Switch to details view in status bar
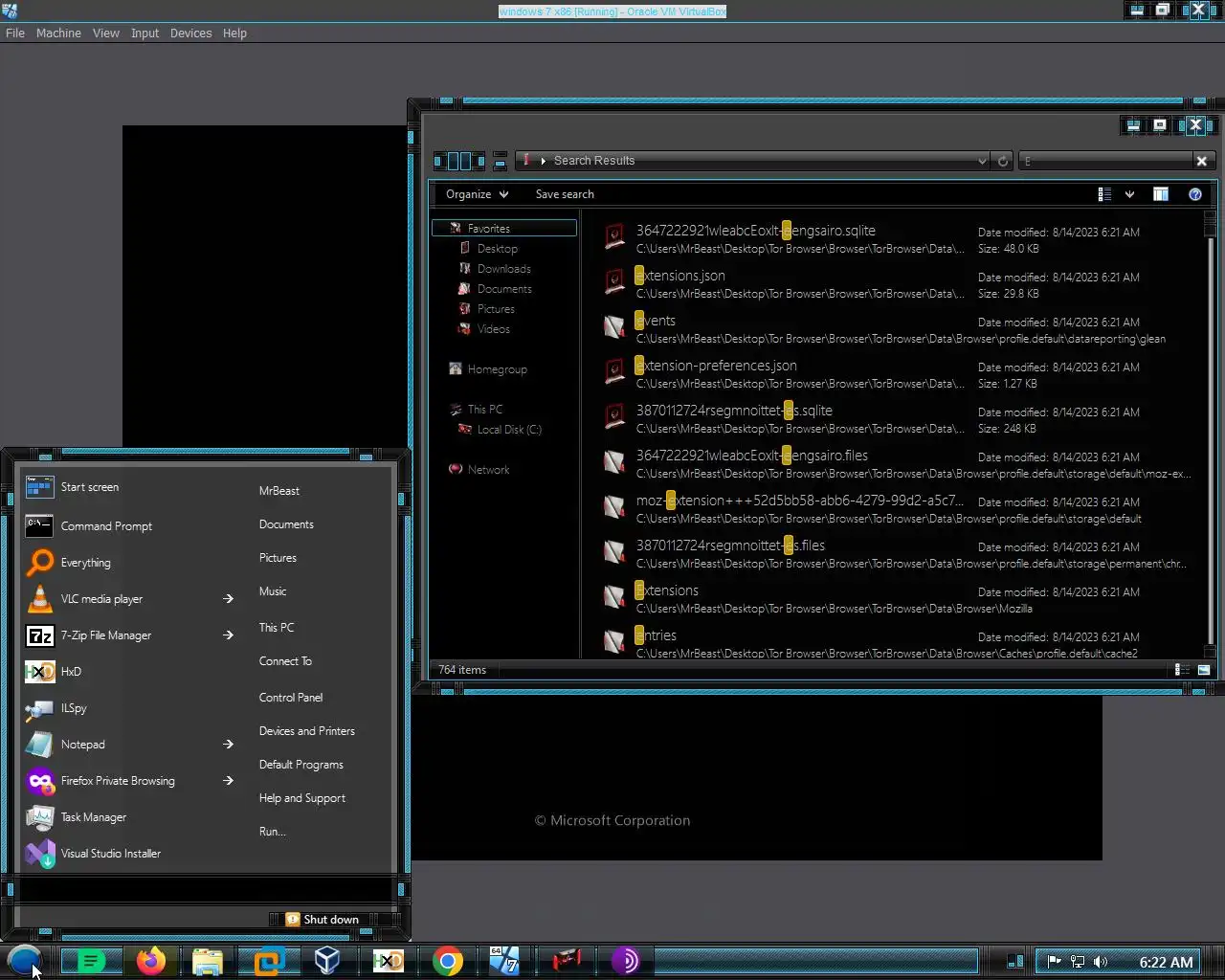The image size is (1225, 980). 1183,670
